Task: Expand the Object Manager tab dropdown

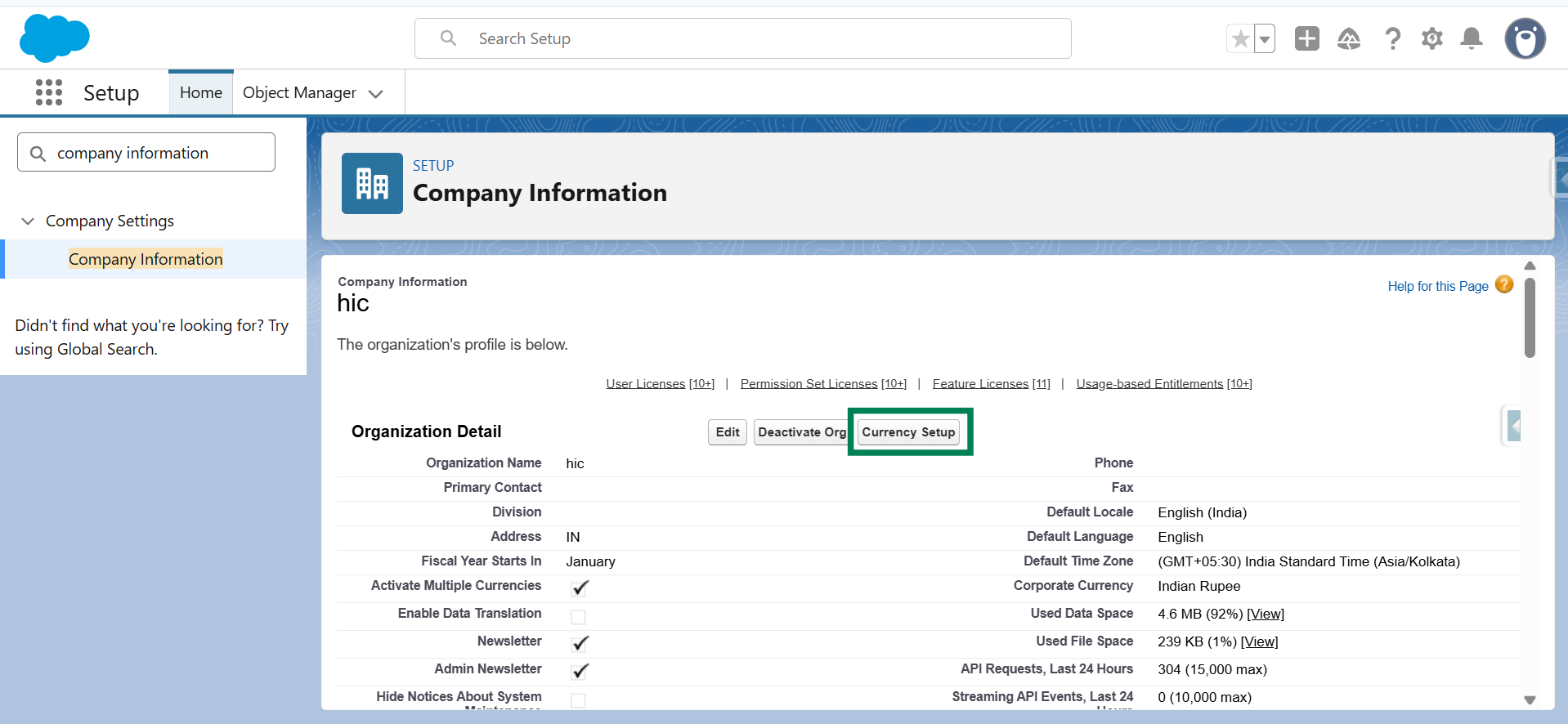Action: point(376,94)
